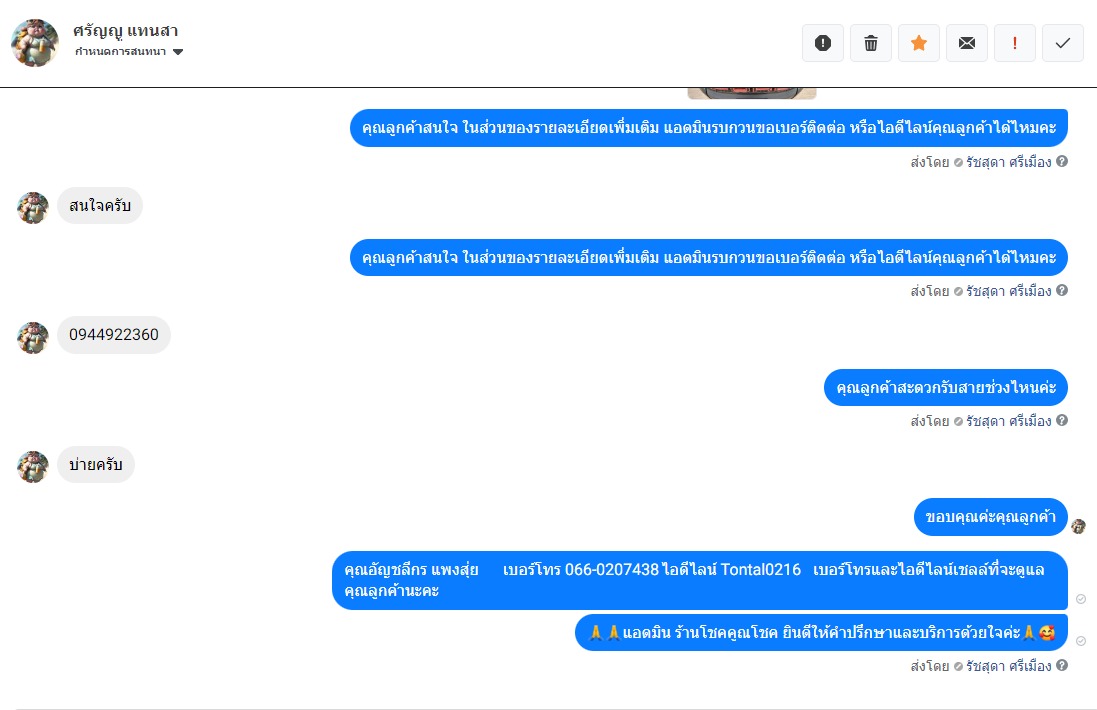The height and width of the screenshot is (710, 1097).
Task: Delete conversation using trash icon
Action: pos(871,43)
